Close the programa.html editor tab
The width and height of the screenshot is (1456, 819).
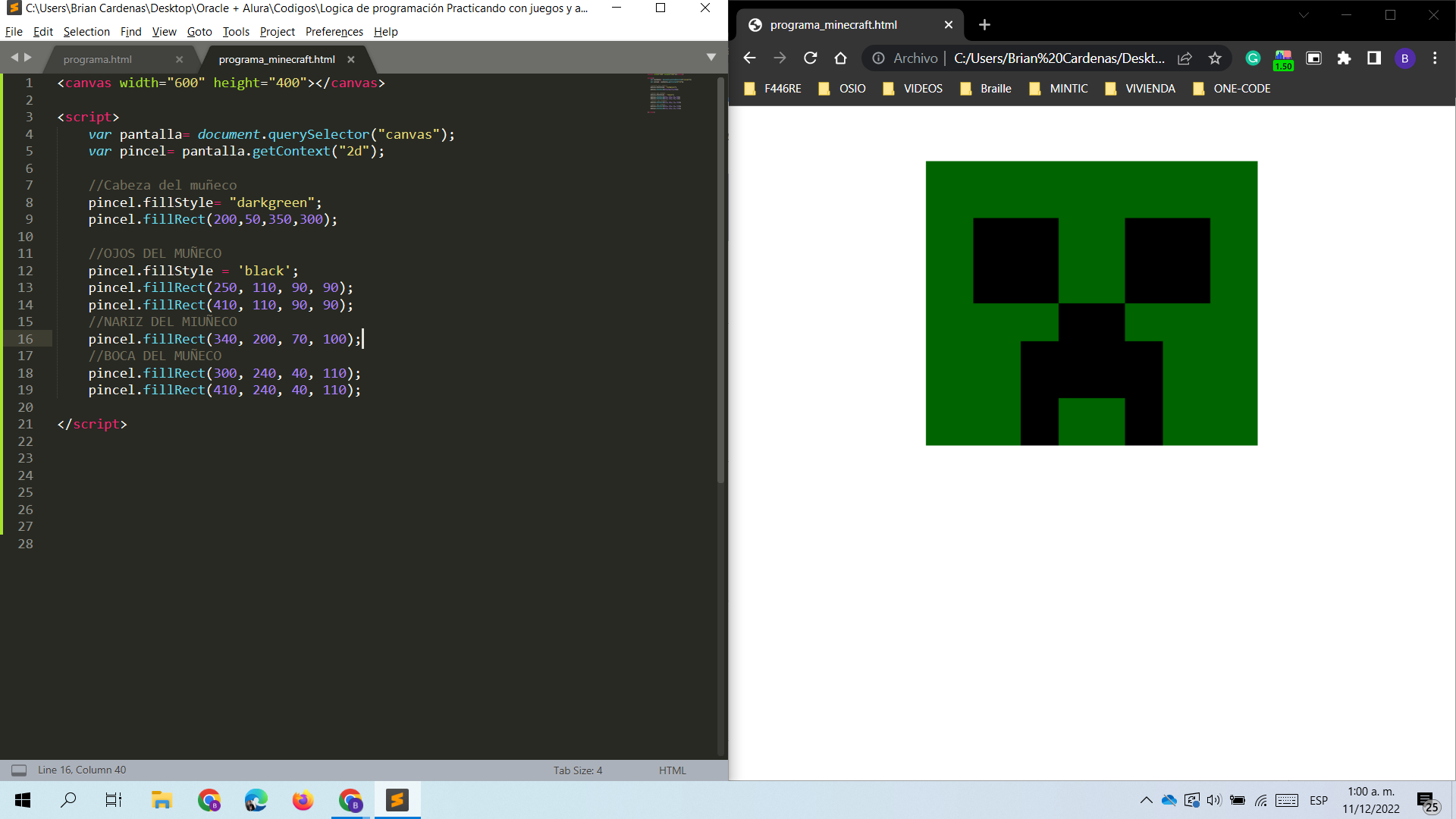tap(179, 60)
